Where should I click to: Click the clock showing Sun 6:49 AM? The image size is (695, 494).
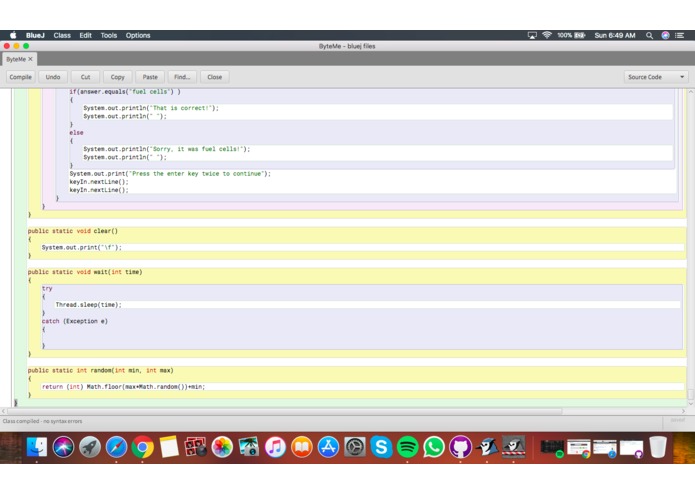[x=615, y=35]
